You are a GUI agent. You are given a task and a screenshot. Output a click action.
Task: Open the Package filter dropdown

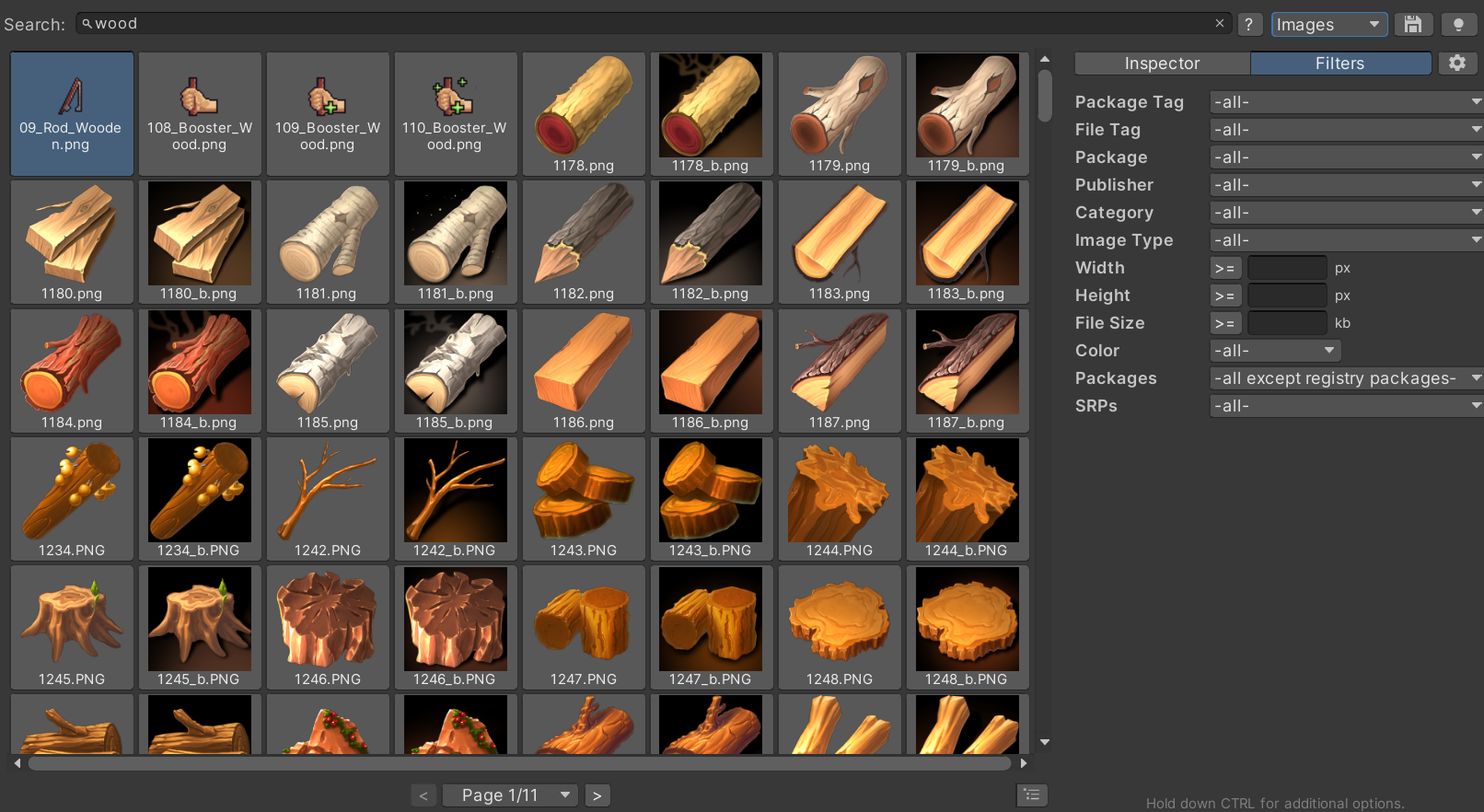pyautogui.click(x=1346, y=157)
